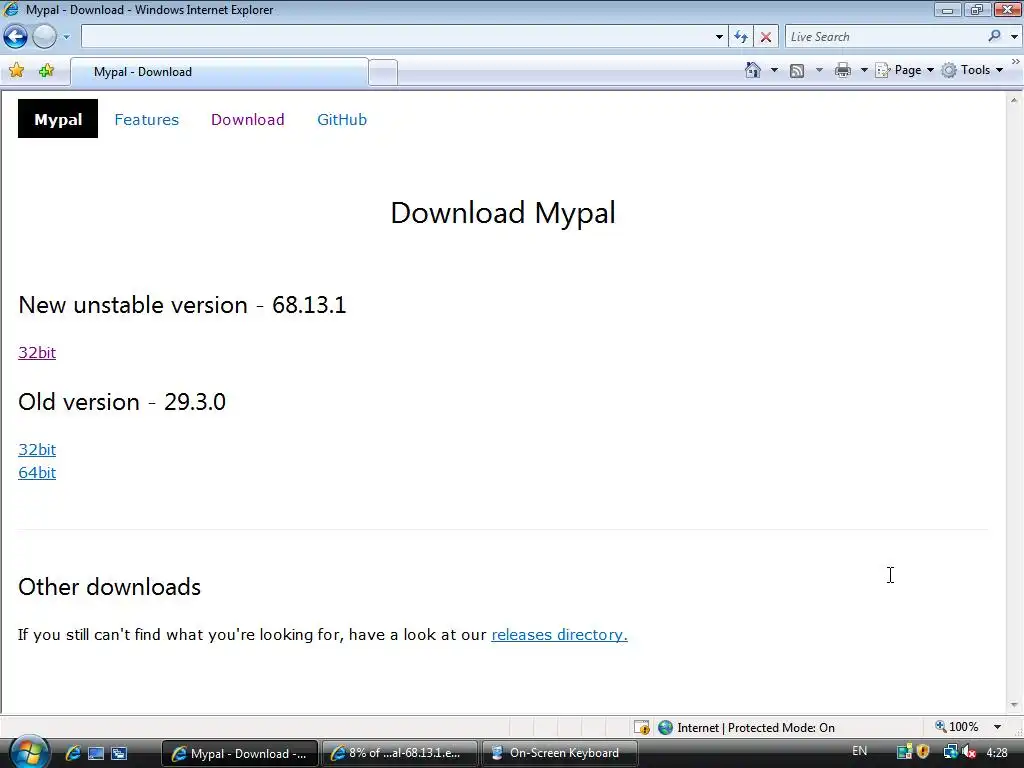This screenshot has width=1024, height=768.
Task: Click Add to Favorites star-plus icon
Action: click(46, 71)
